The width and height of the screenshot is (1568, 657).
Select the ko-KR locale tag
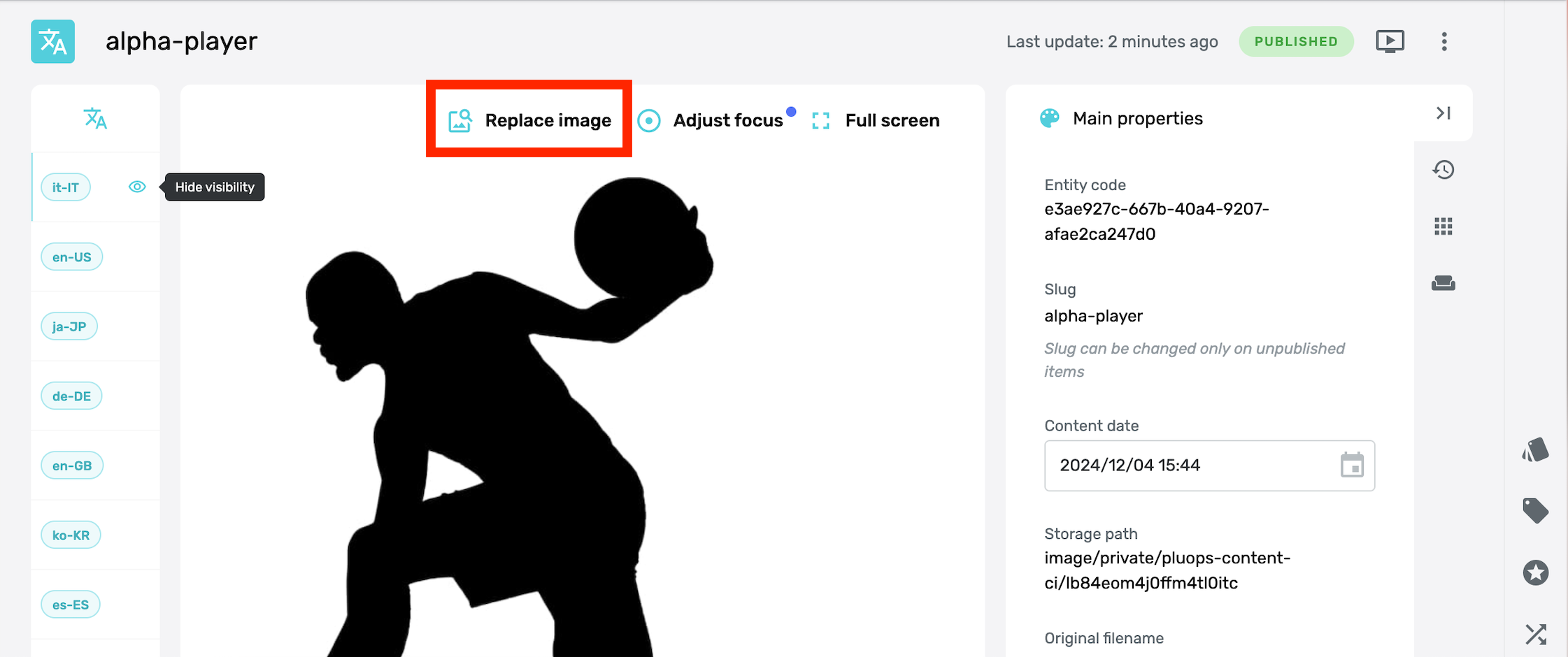pos(71,535)
